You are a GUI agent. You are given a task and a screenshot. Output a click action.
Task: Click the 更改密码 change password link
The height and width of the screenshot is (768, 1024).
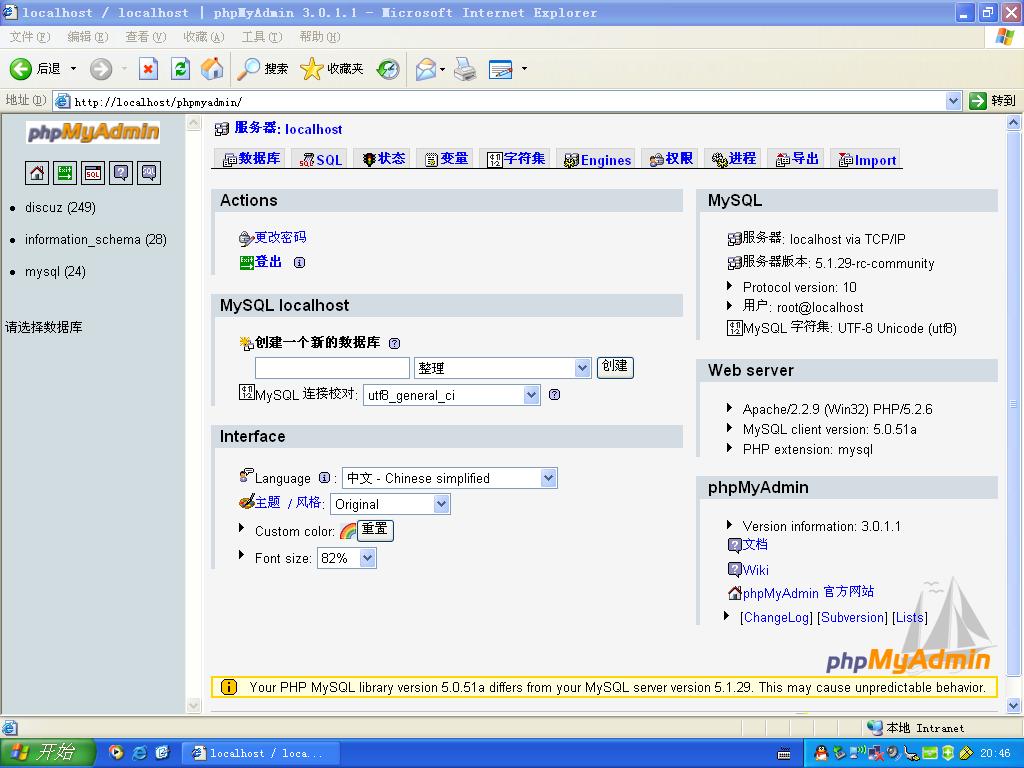coord(280,237)
